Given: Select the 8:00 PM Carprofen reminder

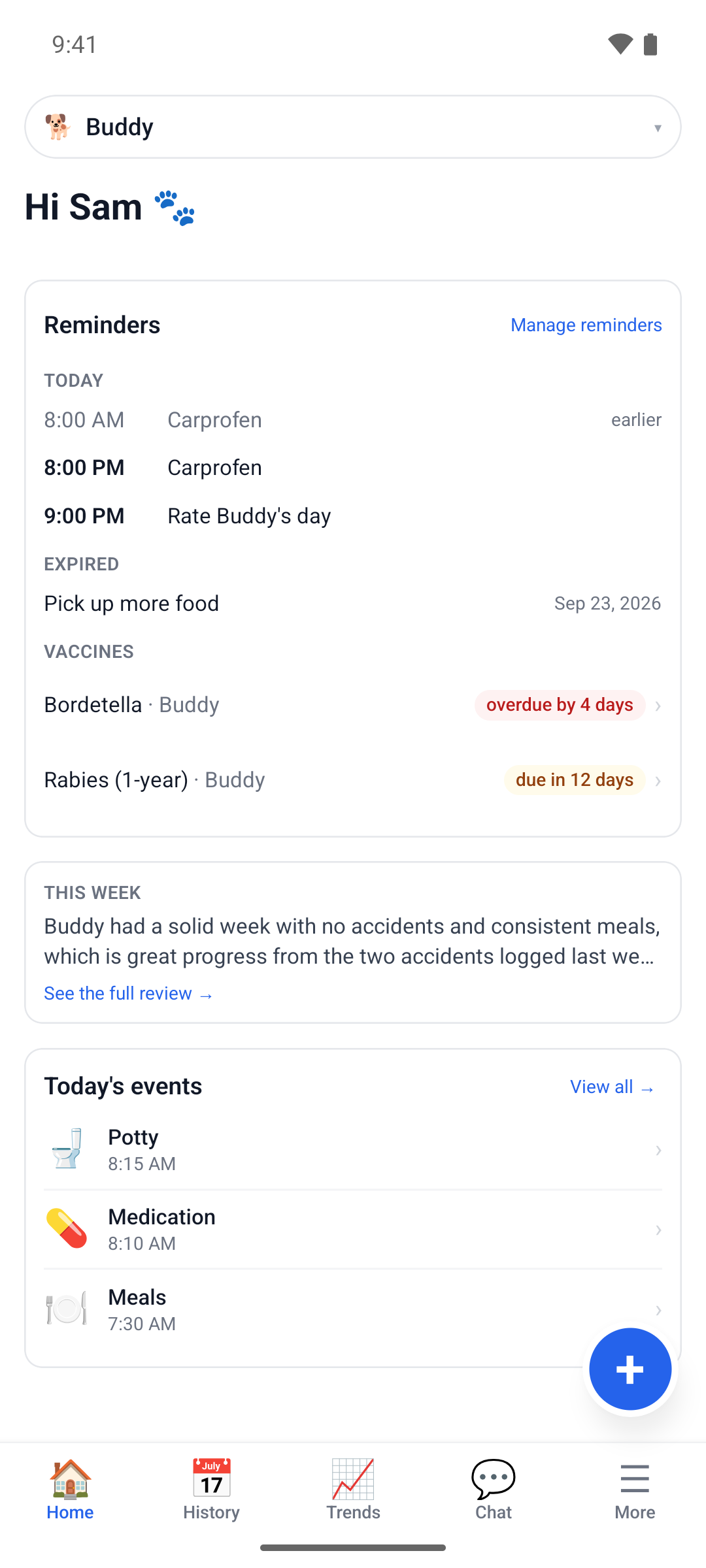Looking at the screenshot, I should pos(353,468).
